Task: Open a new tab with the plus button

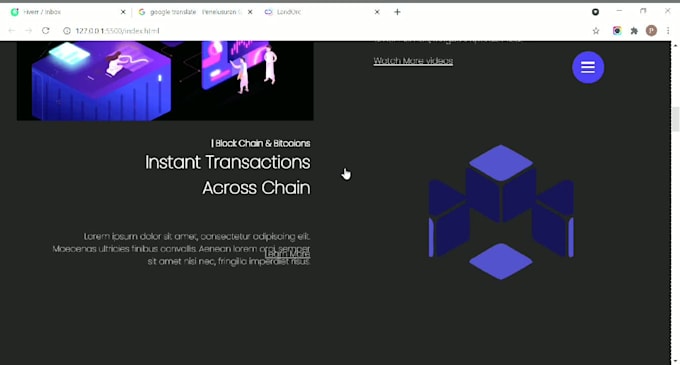Action: [x=397, y=12]
